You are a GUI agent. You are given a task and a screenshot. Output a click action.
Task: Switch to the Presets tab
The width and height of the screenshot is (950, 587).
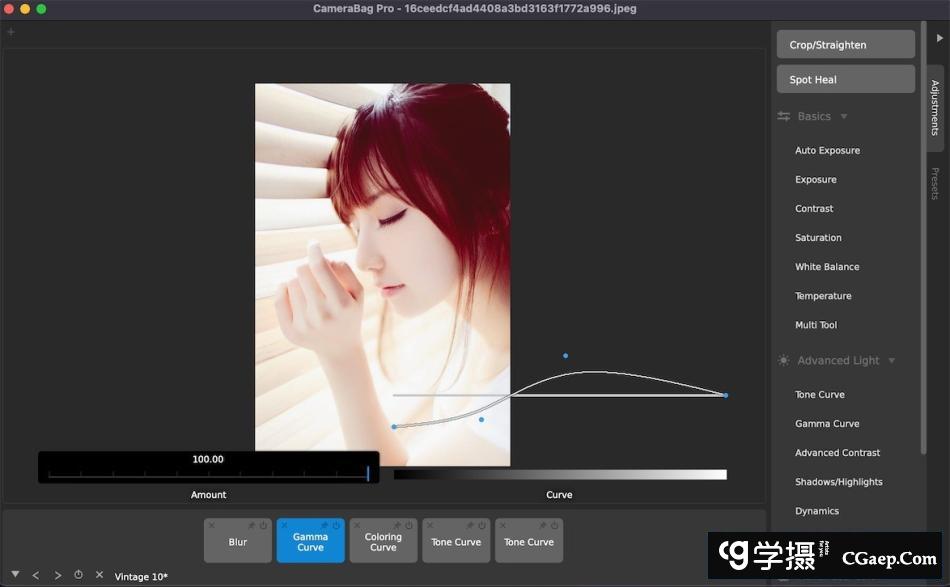(935, 183)
